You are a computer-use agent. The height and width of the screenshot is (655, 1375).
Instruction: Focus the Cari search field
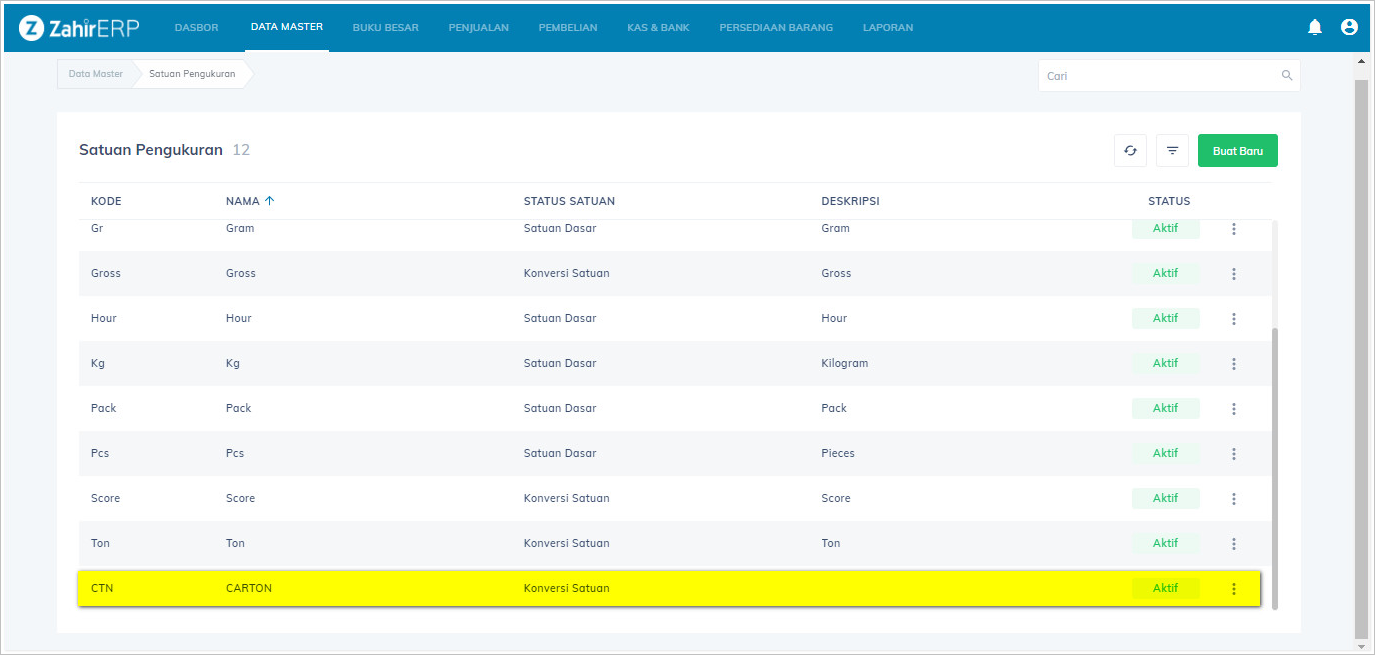point(1160,76)
